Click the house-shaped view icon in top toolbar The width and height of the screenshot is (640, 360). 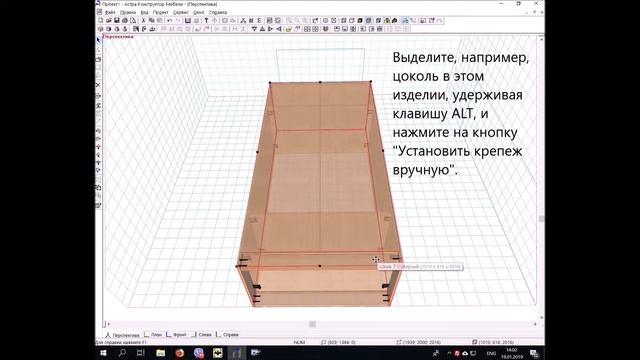pos(394,20)
